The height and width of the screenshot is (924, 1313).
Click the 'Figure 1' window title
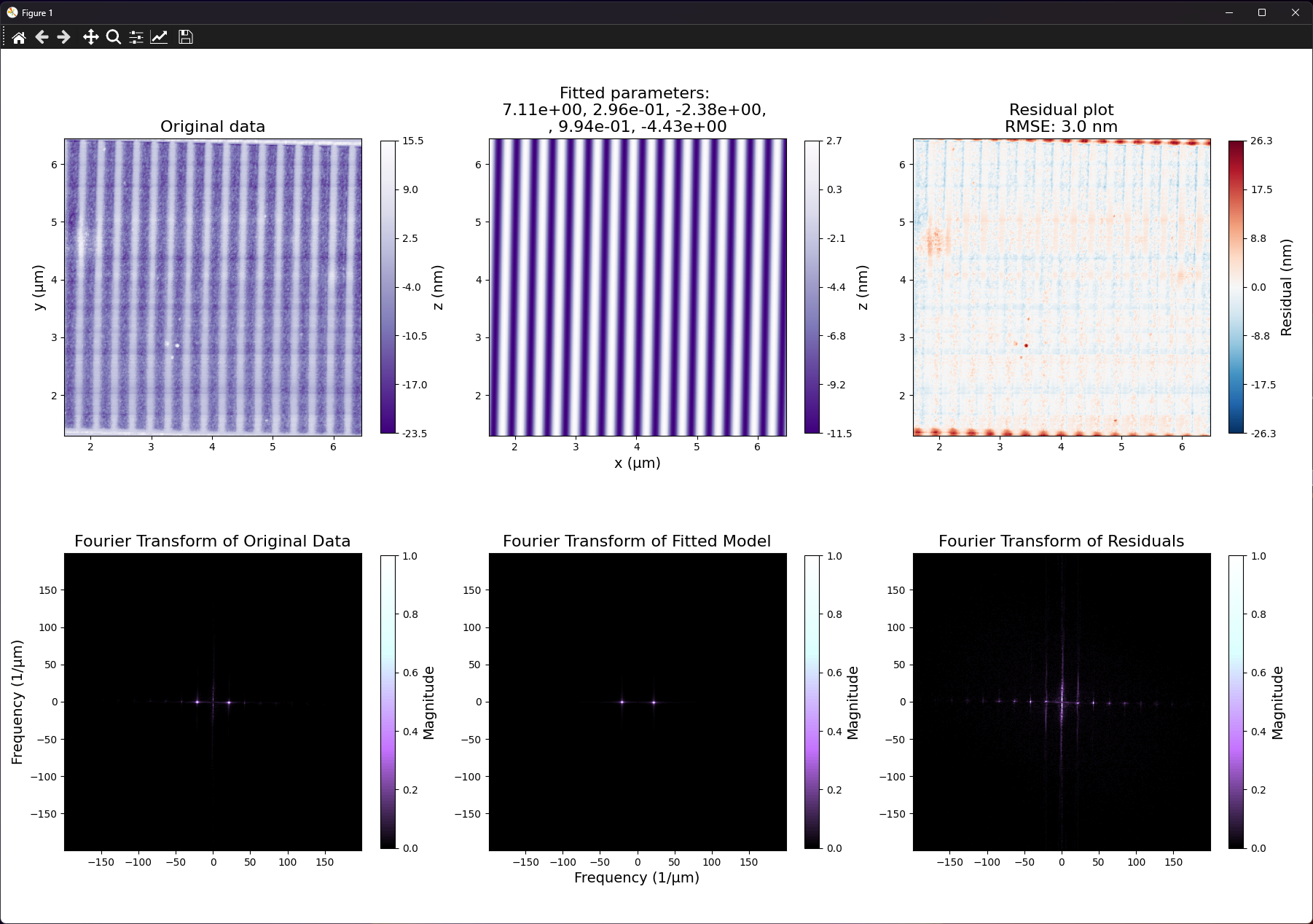(x=37, y=12)
